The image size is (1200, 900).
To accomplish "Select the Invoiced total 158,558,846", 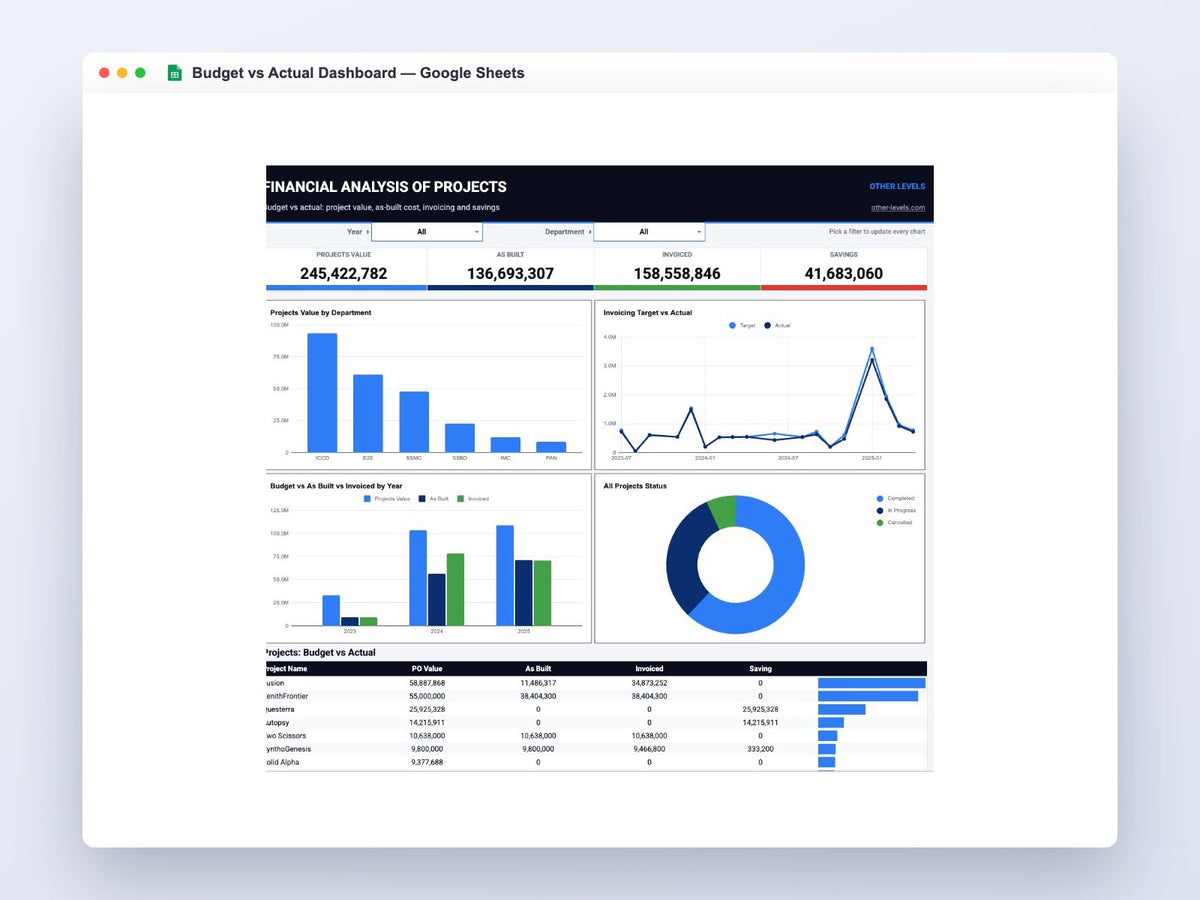I will pyautogui.click(x=677, y=274).
